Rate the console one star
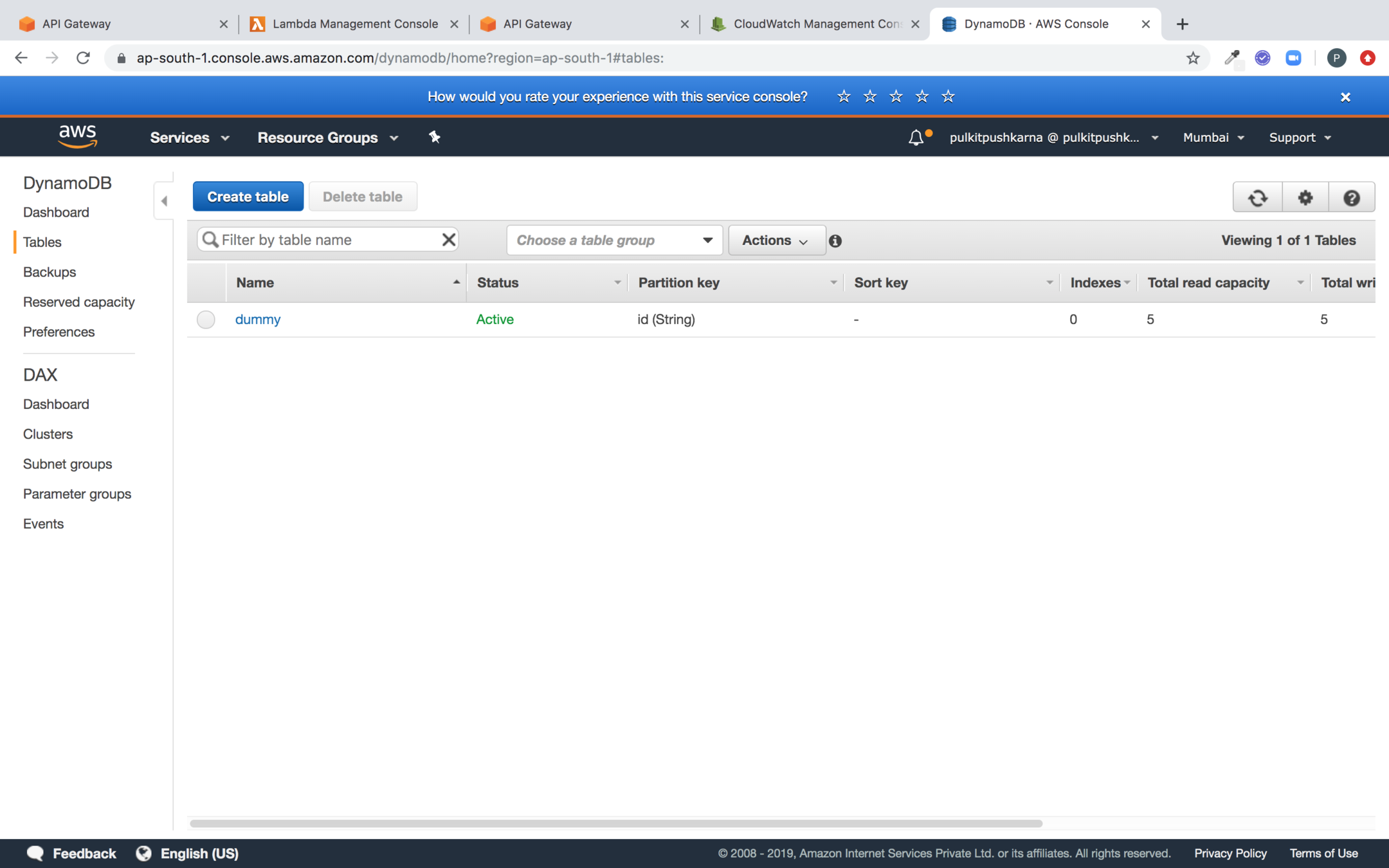This screenshot has width=1389, height=868. 844,96
